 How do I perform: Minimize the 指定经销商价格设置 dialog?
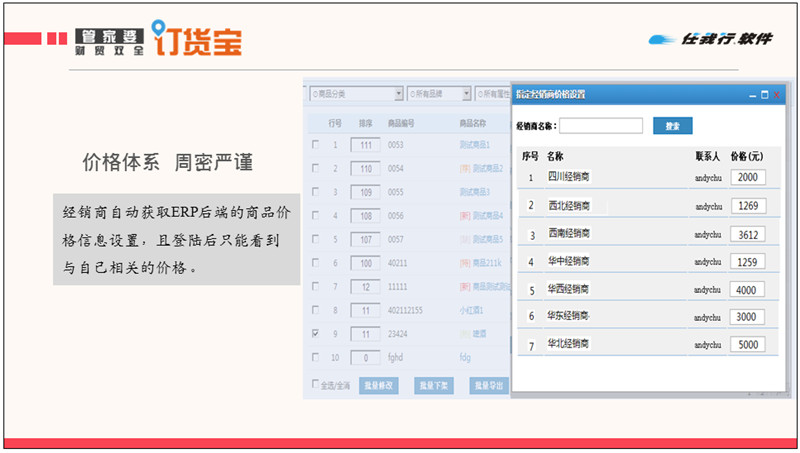pyautogui.click(x=752, y=94)
